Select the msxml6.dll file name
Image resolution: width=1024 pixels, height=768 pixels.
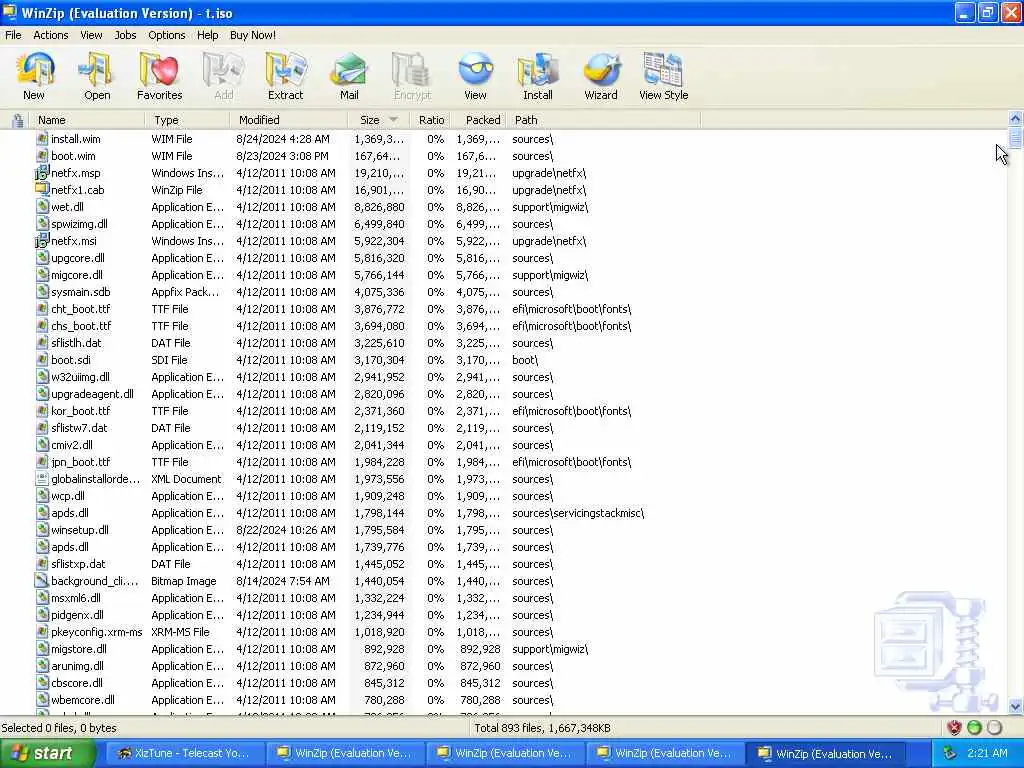(76, 598)
